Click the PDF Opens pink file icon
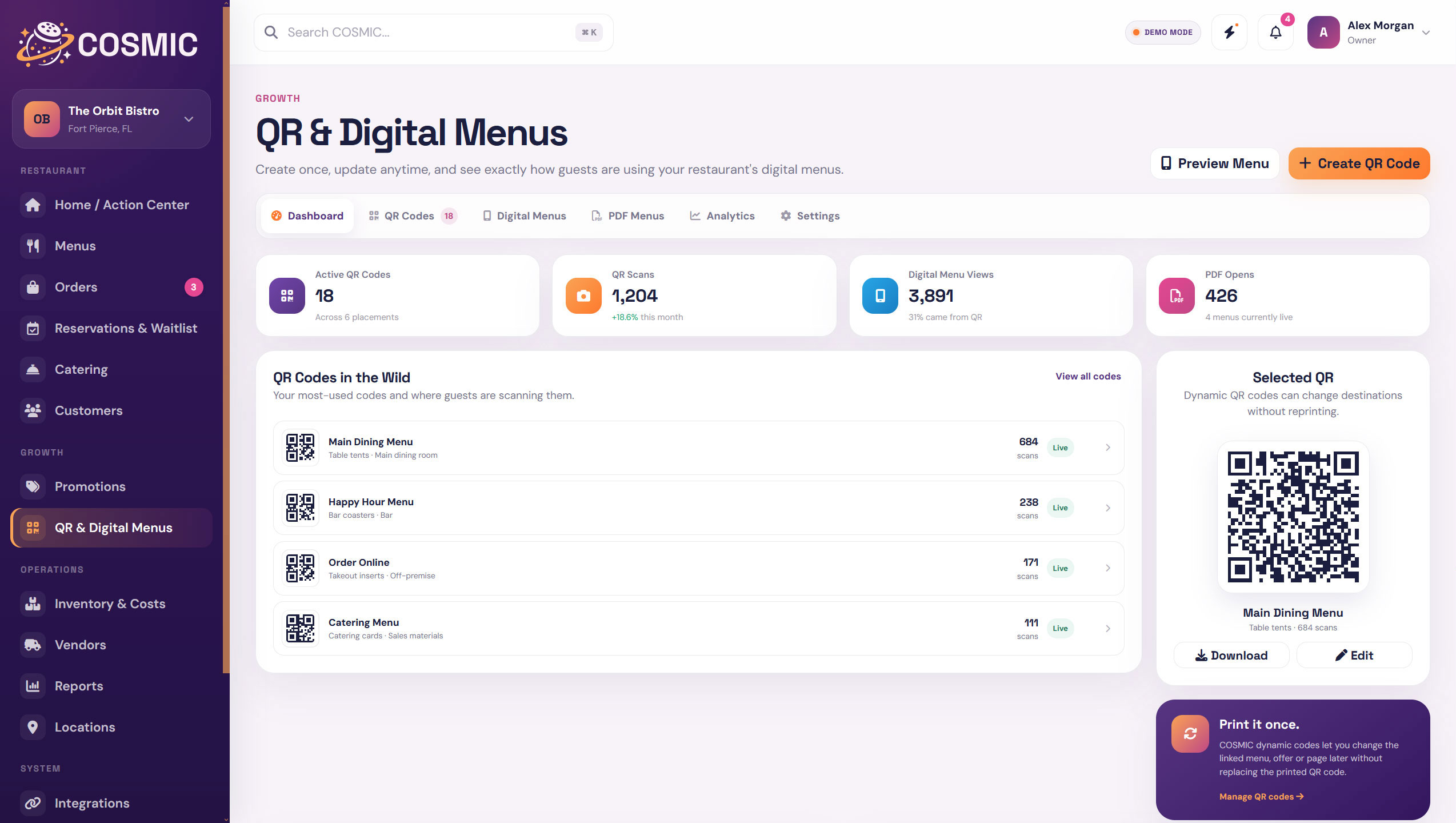1456x823 pixels. [1177, 295]
